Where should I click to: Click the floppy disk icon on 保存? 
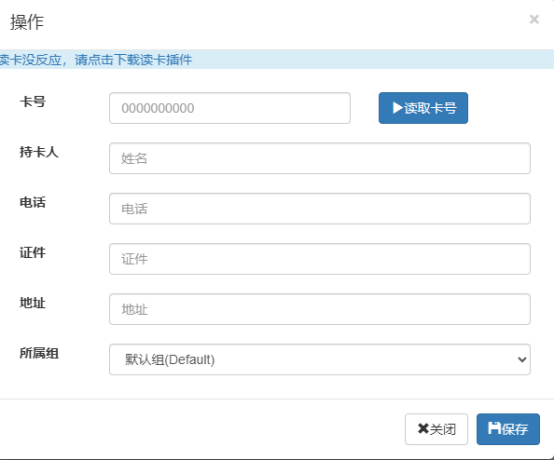click(x=494, y=428)
